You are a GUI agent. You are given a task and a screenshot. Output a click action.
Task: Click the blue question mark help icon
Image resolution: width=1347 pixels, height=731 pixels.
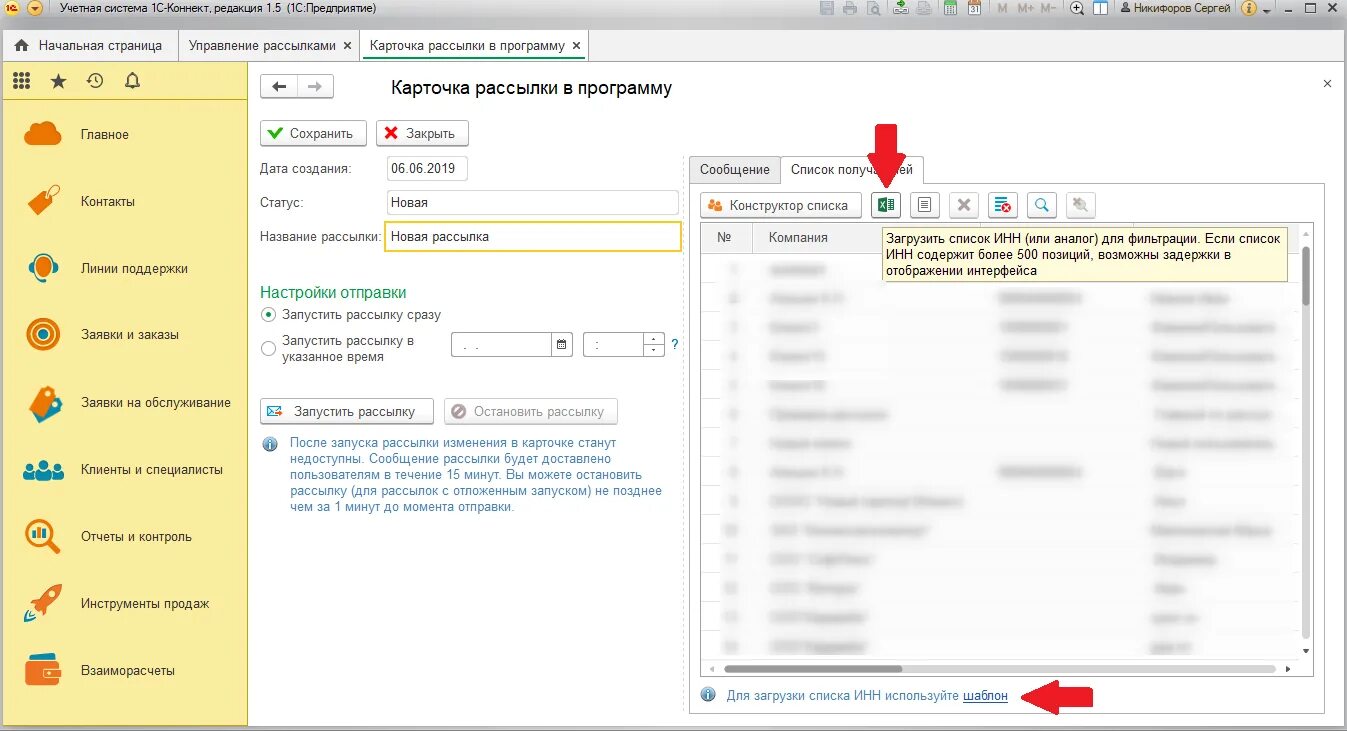pos(675,345)
